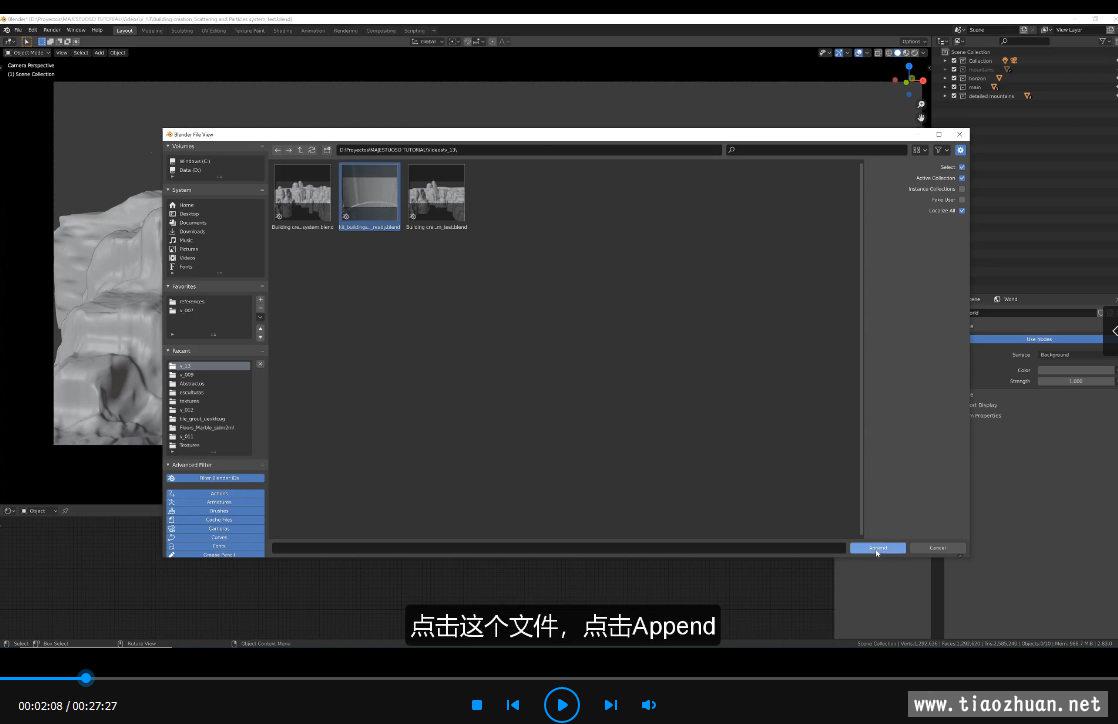Go to the Home system folder
Viewport: 1118px width, 724px height.
(186, 205)
